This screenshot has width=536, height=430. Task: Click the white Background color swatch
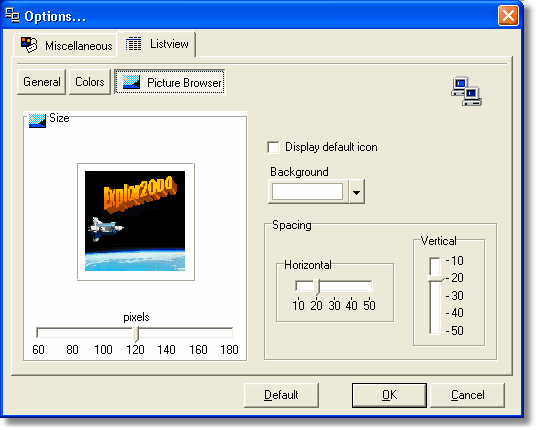pyautogui.click(x=307, y=192)
